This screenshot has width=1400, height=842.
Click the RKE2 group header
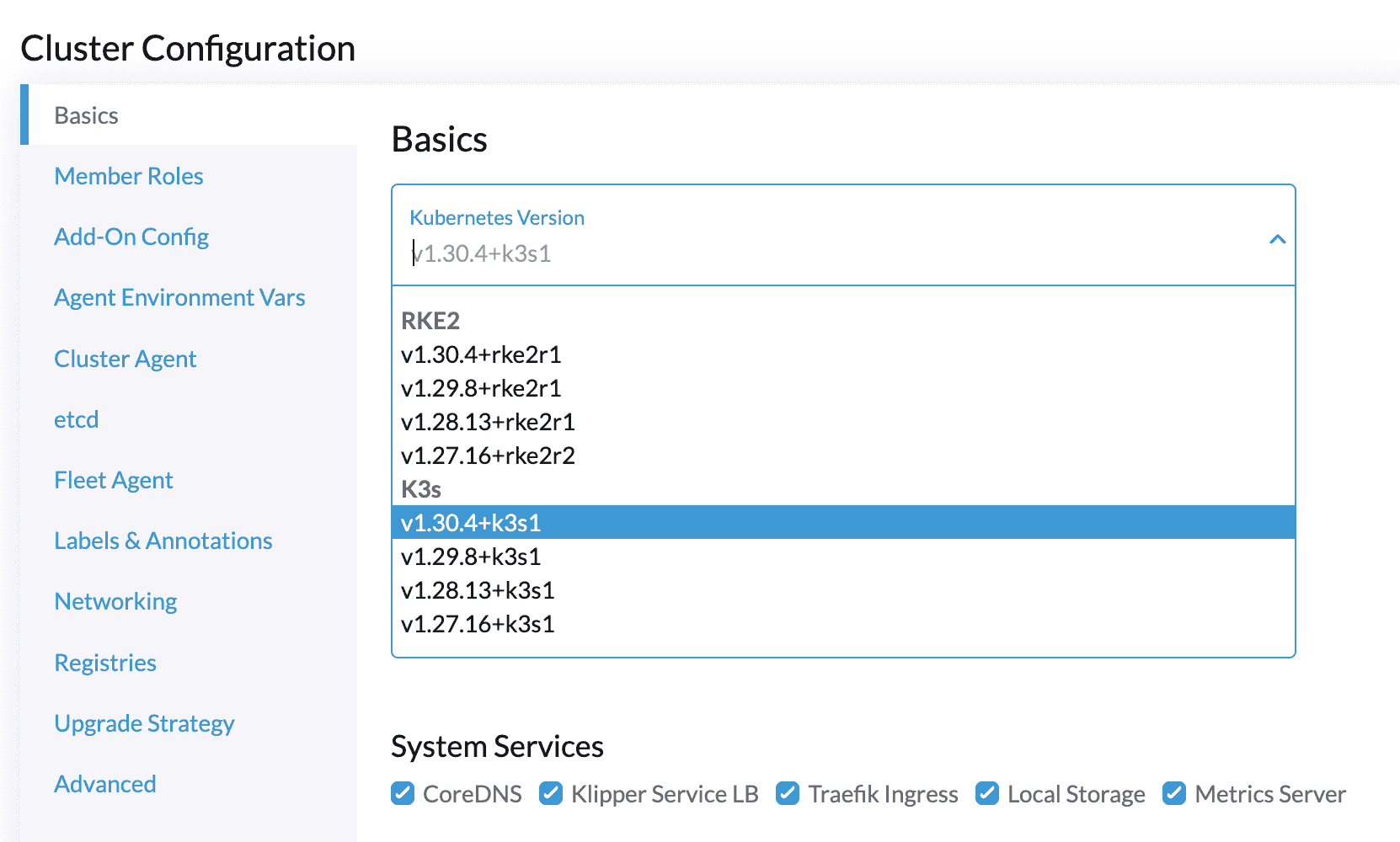tap(430, 321)
